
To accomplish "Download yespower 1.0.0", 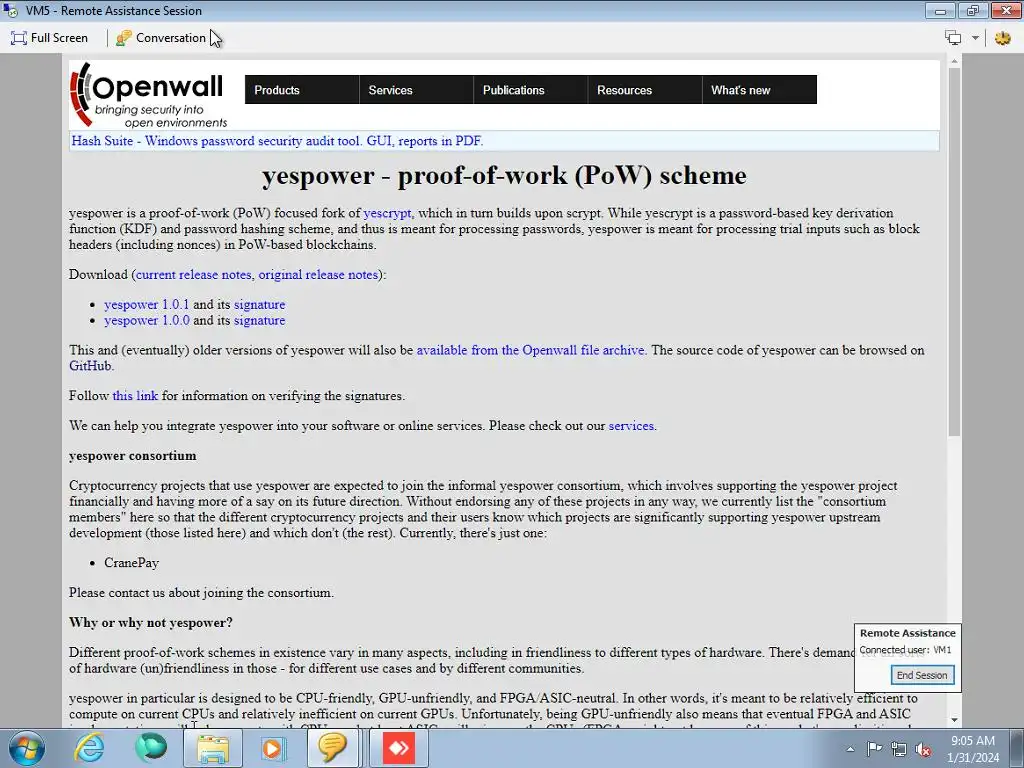I will point(146,321).
